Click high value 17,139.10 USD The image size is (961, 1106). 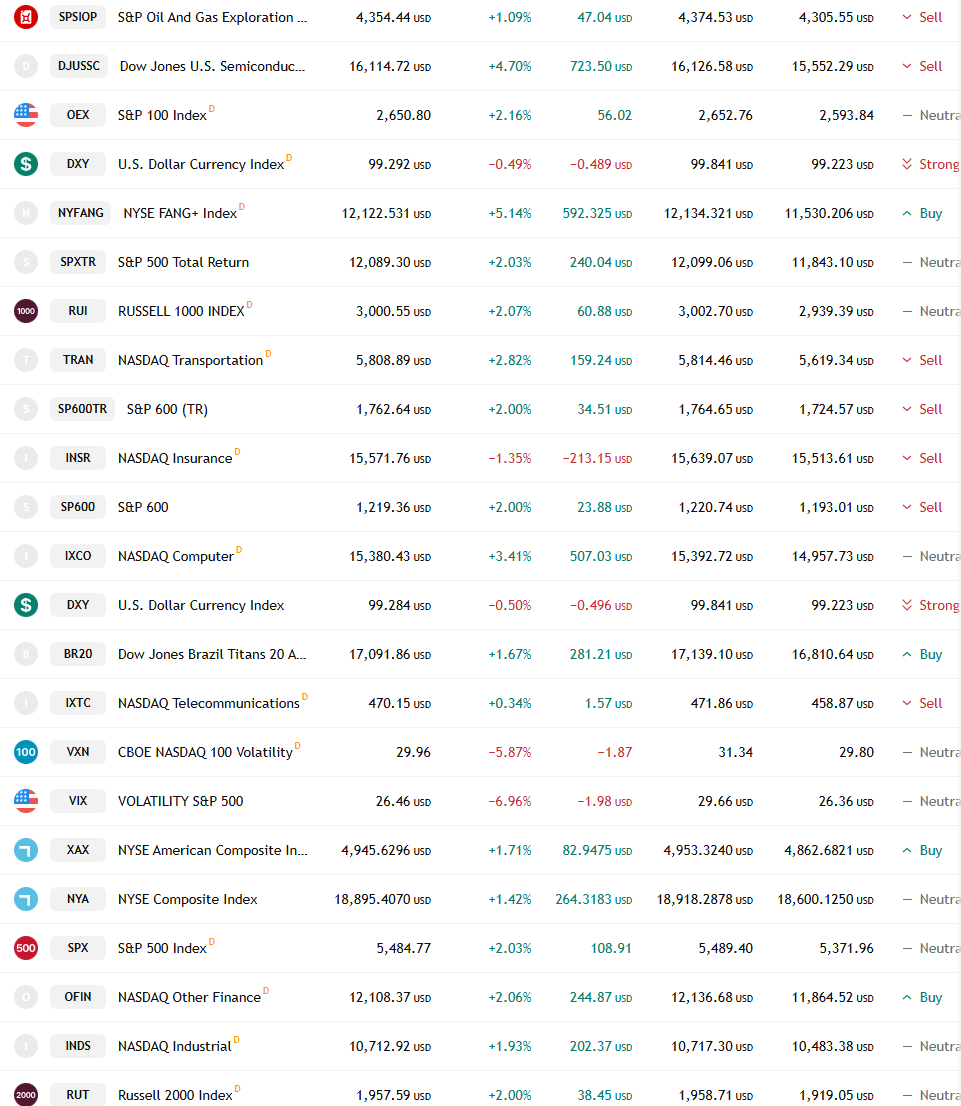[x=712, y=654]
